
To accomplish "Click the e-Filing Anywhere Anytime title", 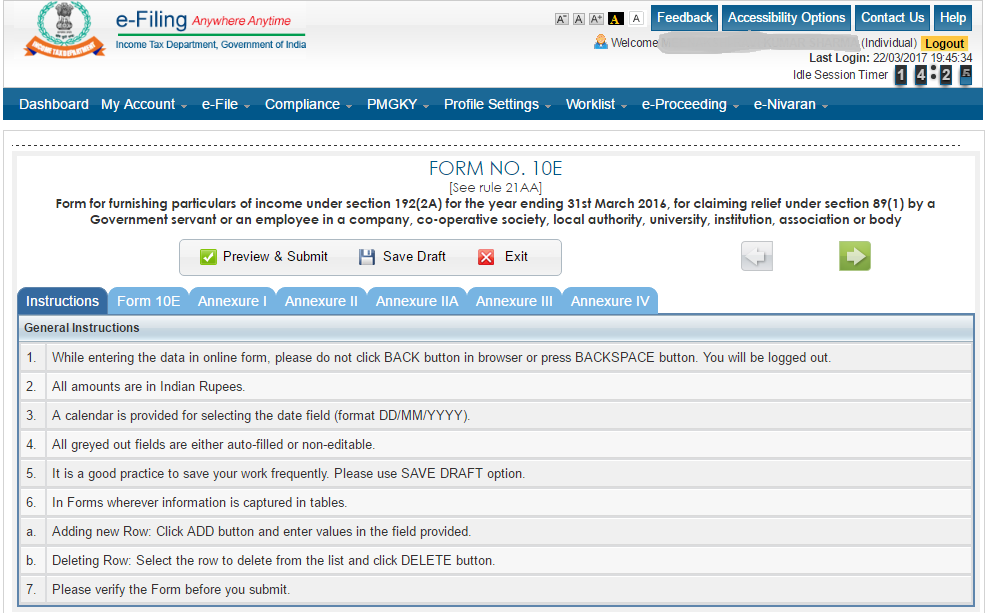I will tap(203, 20).
